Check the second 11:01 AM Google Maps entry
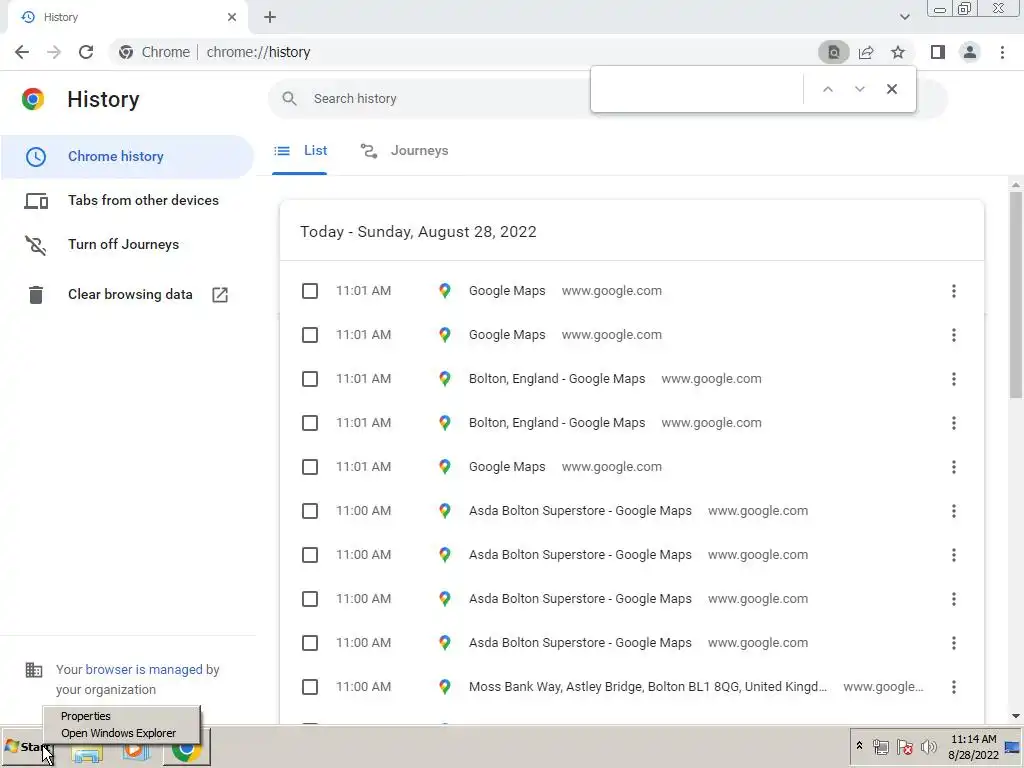The height and width of the screenshot is (768, 1024). click(x=310, y=335)
